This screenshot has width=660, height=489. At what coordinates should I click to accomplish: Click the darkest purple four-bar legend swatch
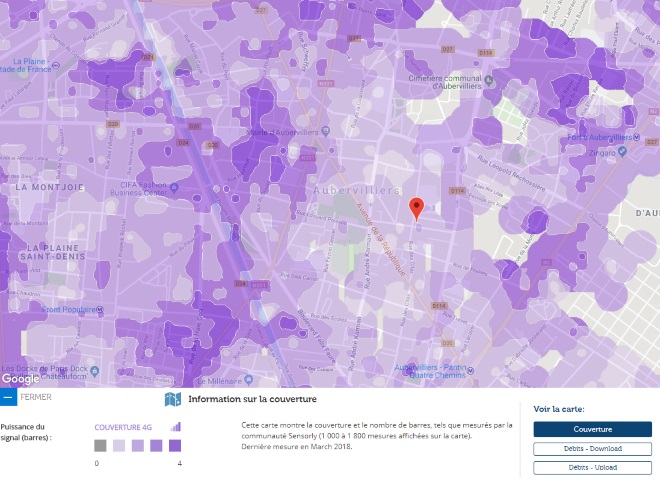pyautogui.click(x=175, y=446)
